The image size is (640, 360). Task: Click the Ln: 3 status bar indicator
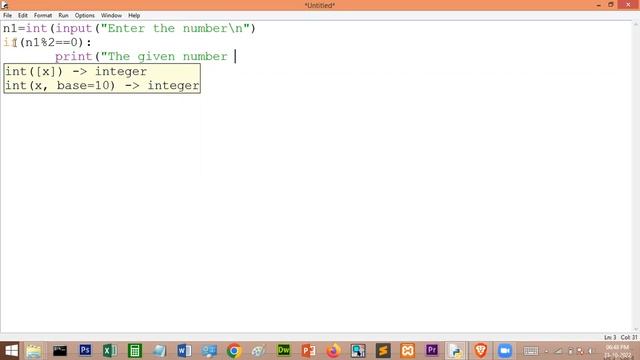tap(610, 338)
